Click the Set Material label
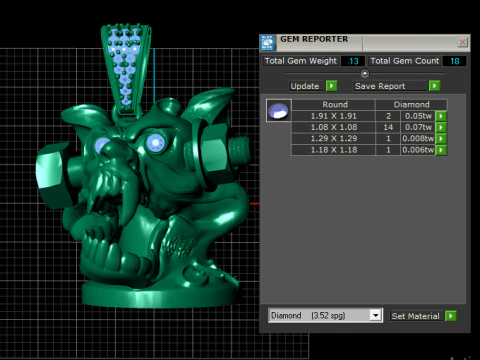This screenshot has height=360, width=480. (x=415, y=316)
